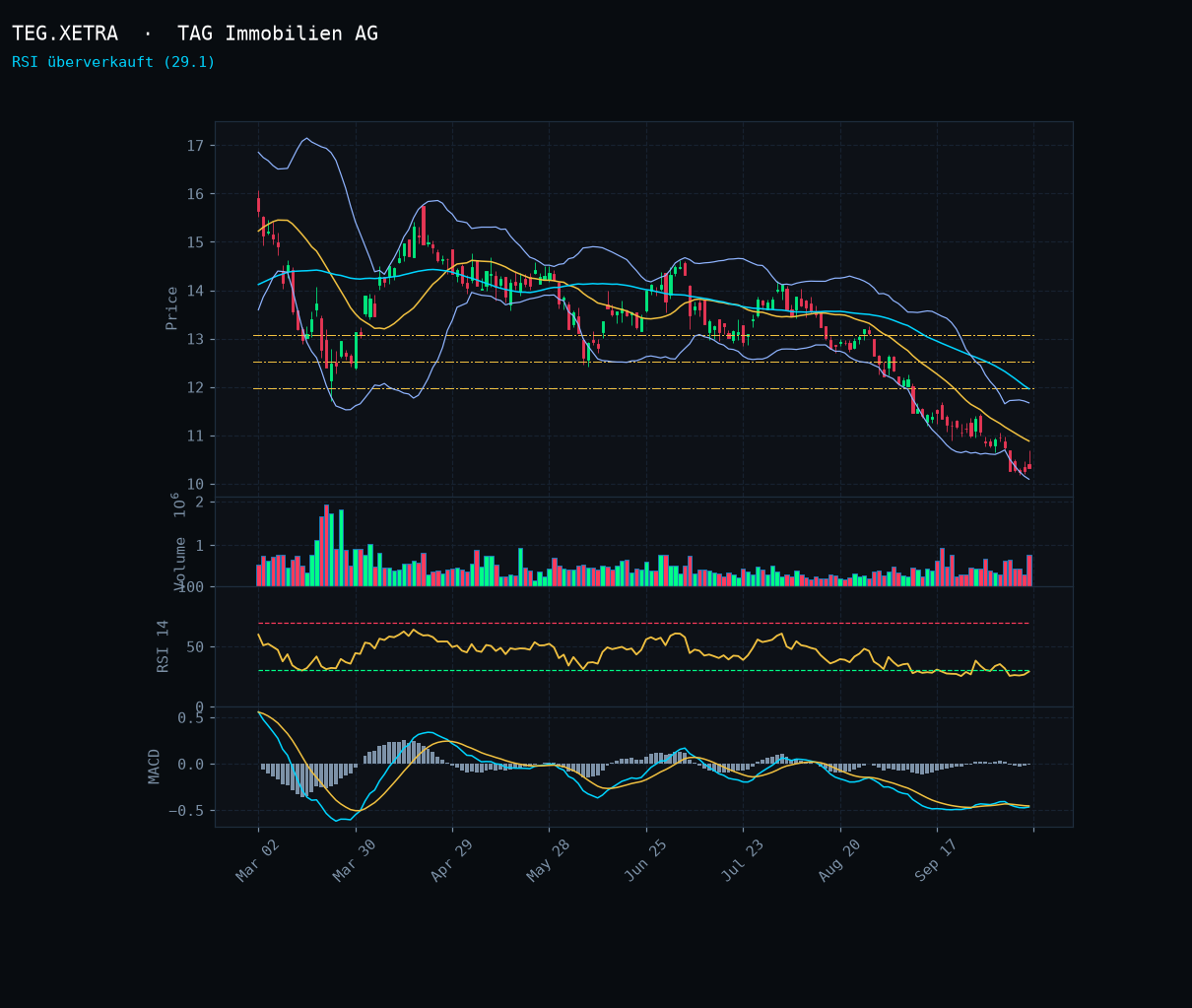Click the Apr 29 date tick label
This screenshot has width=1192, height=1008.
452,860
